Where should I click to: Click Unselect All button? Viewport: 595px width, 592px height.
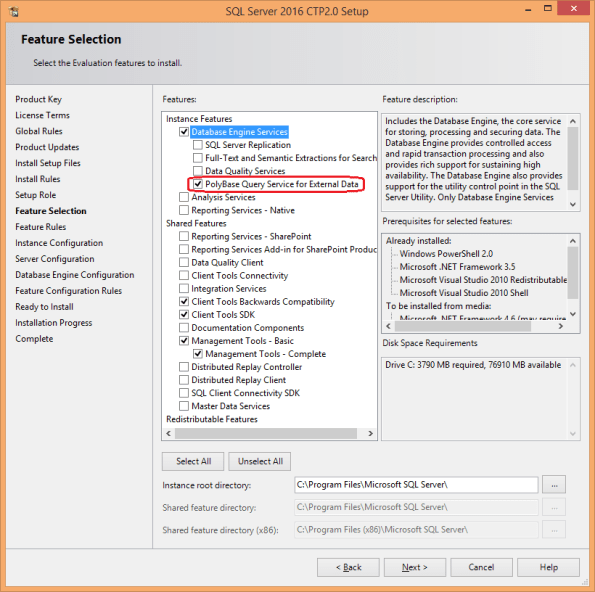point(260,461)
